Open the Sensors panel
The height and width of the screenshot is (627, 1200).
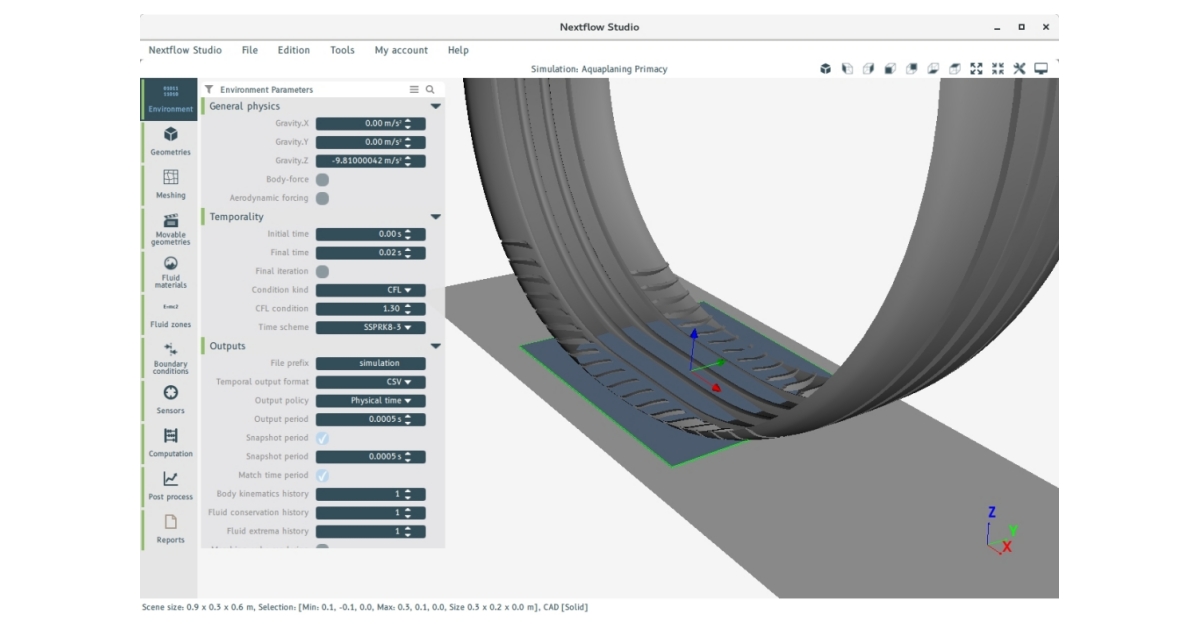[x=169, y=402]
